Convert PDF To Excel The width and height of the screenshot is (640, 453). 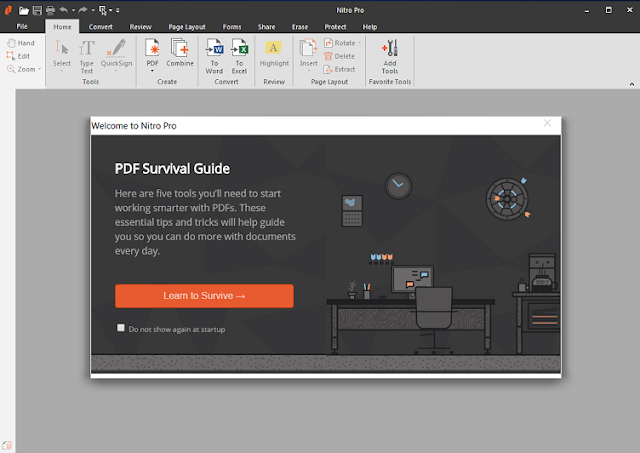click(239, 56)
